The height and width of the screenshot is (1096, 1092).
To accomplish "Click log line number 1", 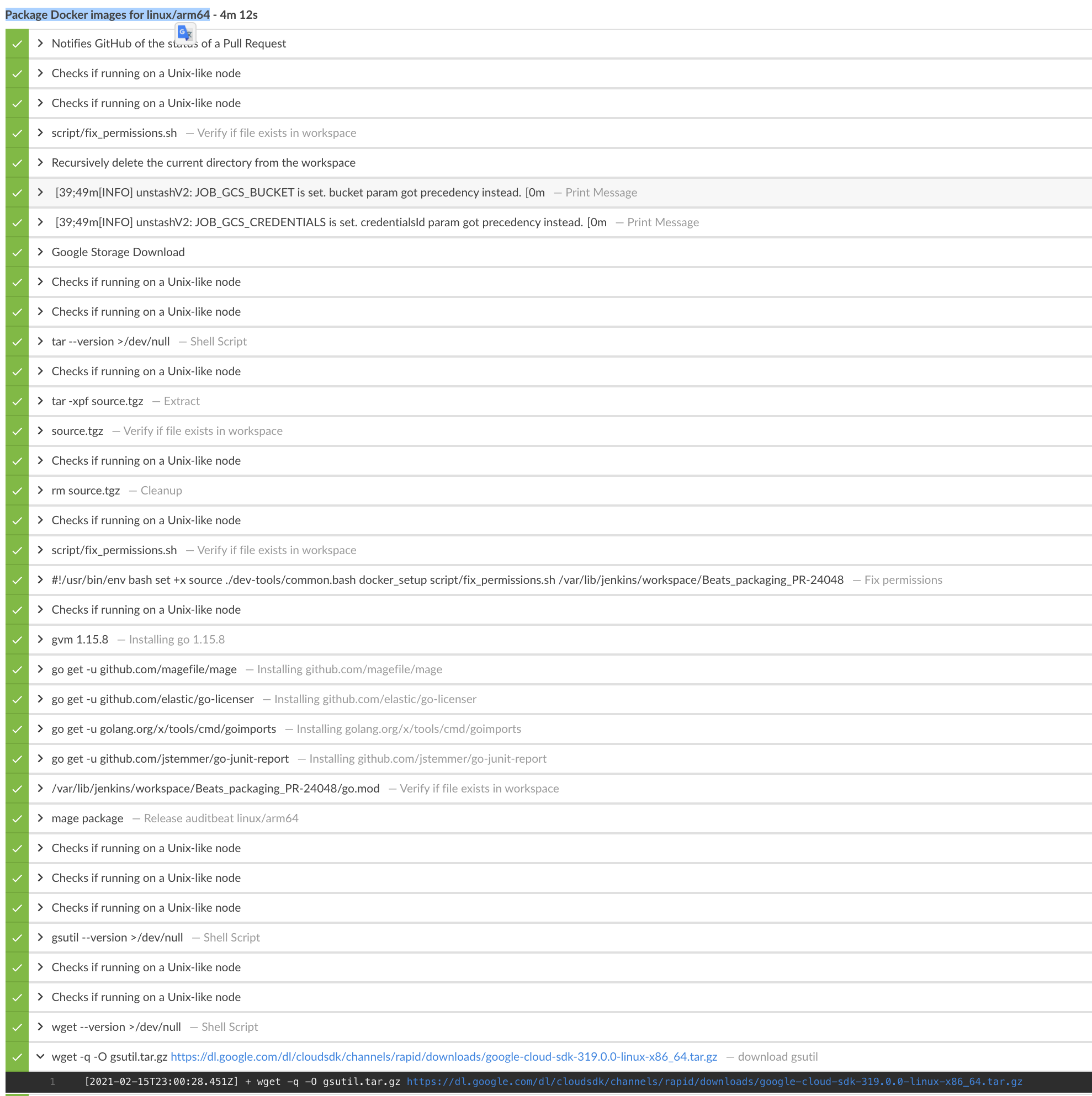I will 52,1082.
